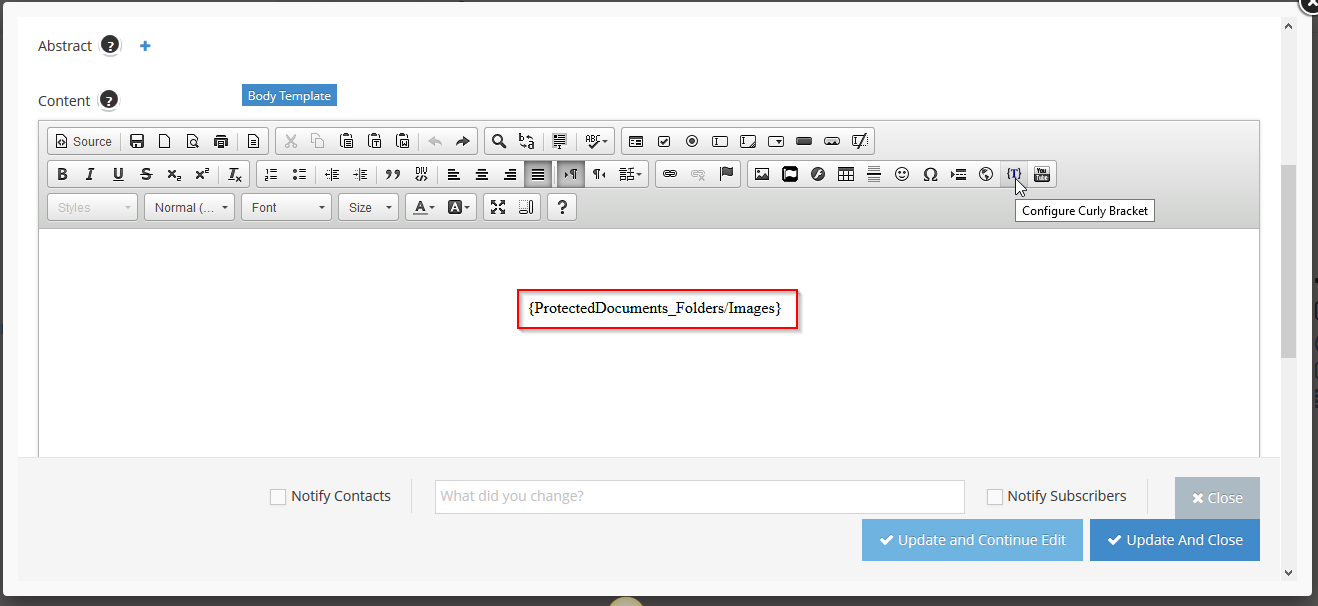Image resolution: width=1318 pixels, height=606 pixels.
Task: Insert a checkbox form field
Action: (x=664, y=141)
